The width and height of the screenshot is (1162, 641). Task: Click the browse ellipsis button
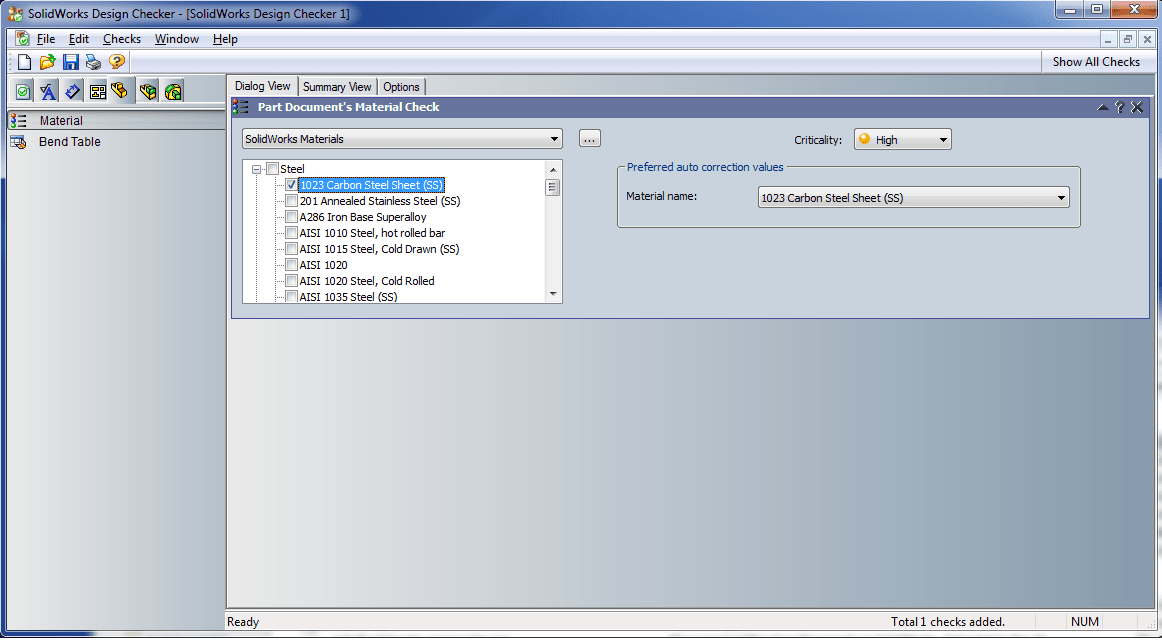(x=590, y=139)
